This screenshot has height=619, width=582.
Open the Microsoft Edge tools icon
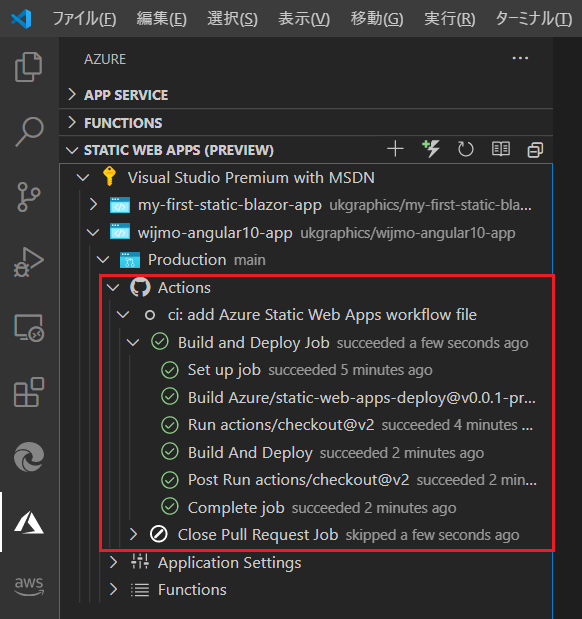coord(28,457)
